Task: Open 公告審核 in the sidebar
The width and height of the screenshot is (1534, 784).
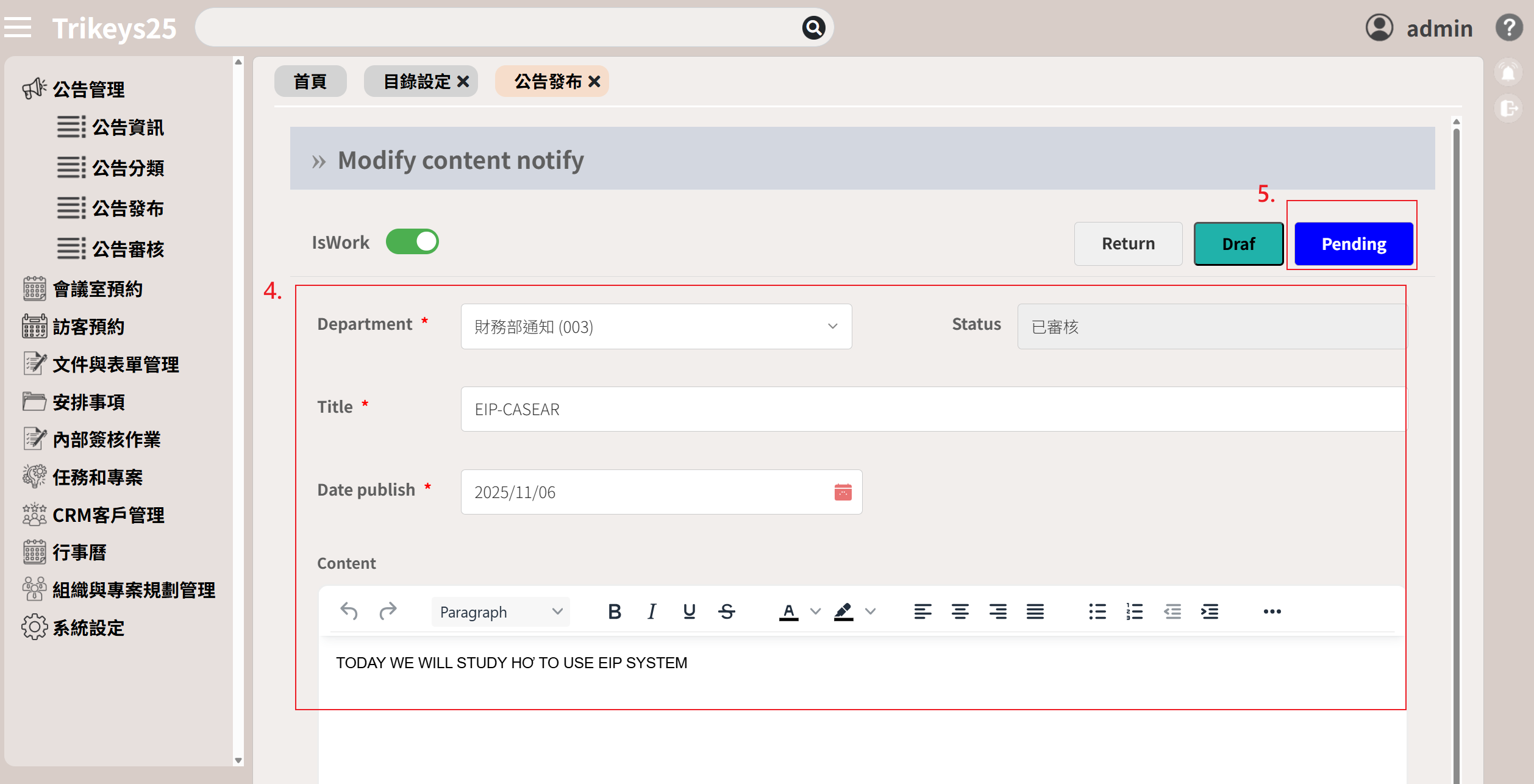Action: [x=127, y=249]
